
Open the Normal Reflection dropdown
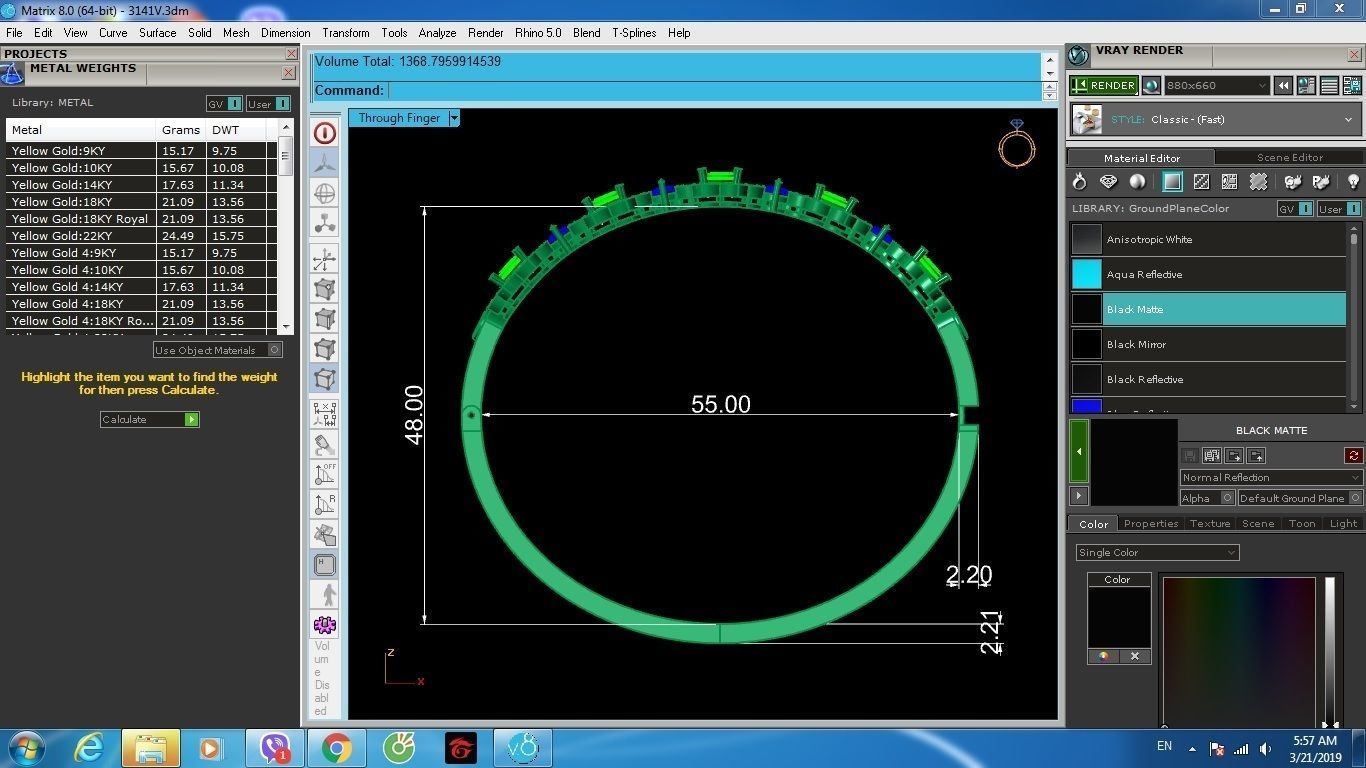1271,477
